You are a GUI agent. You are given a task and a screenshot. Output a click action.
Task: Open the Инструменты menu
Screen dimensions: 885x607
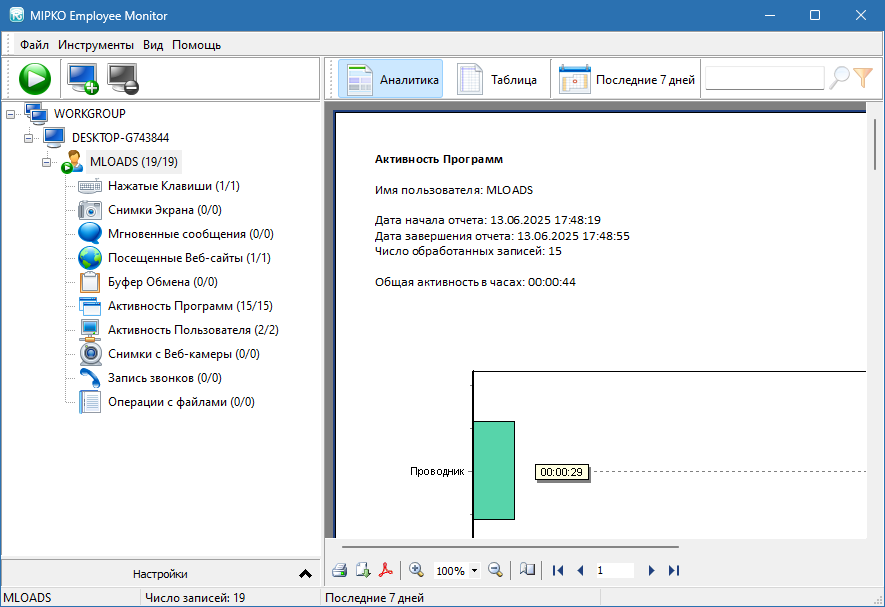96,45
